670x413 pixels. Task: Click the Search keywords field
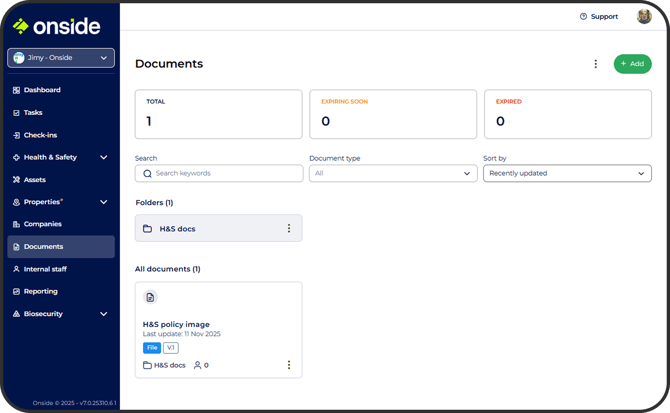(219, 173)
